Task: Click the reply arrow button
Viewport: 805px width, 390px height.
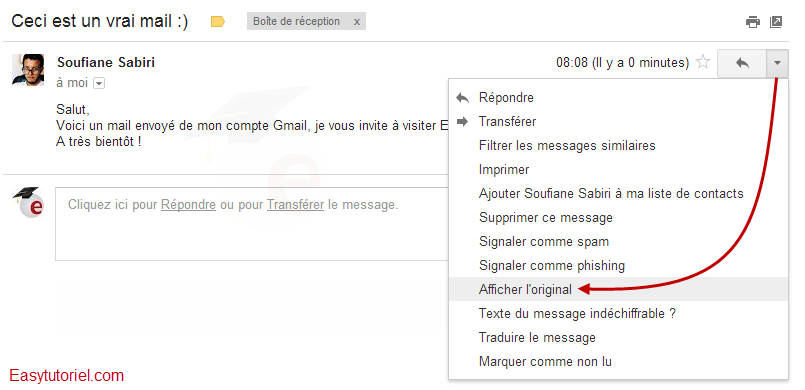Action: [x=742, y=63]
